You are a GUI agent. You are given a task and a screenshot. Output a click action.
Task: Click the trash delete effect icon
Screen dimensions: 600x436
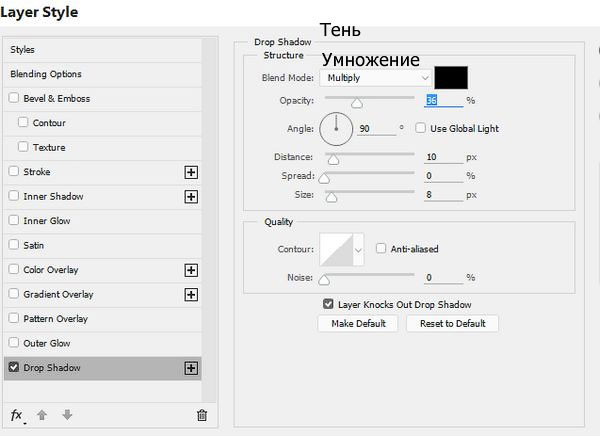pos(202,415)
